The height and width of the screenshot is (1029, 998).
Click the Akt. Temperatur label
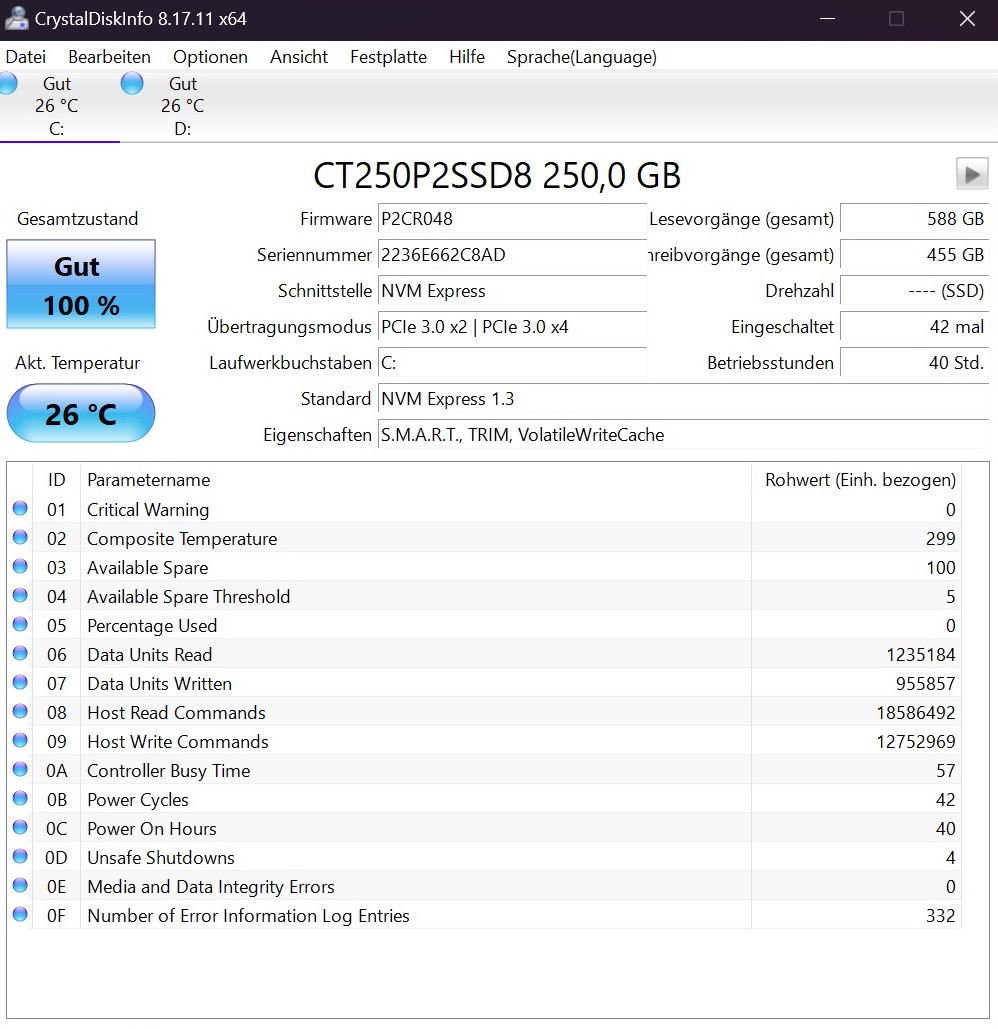pos(77,363)
